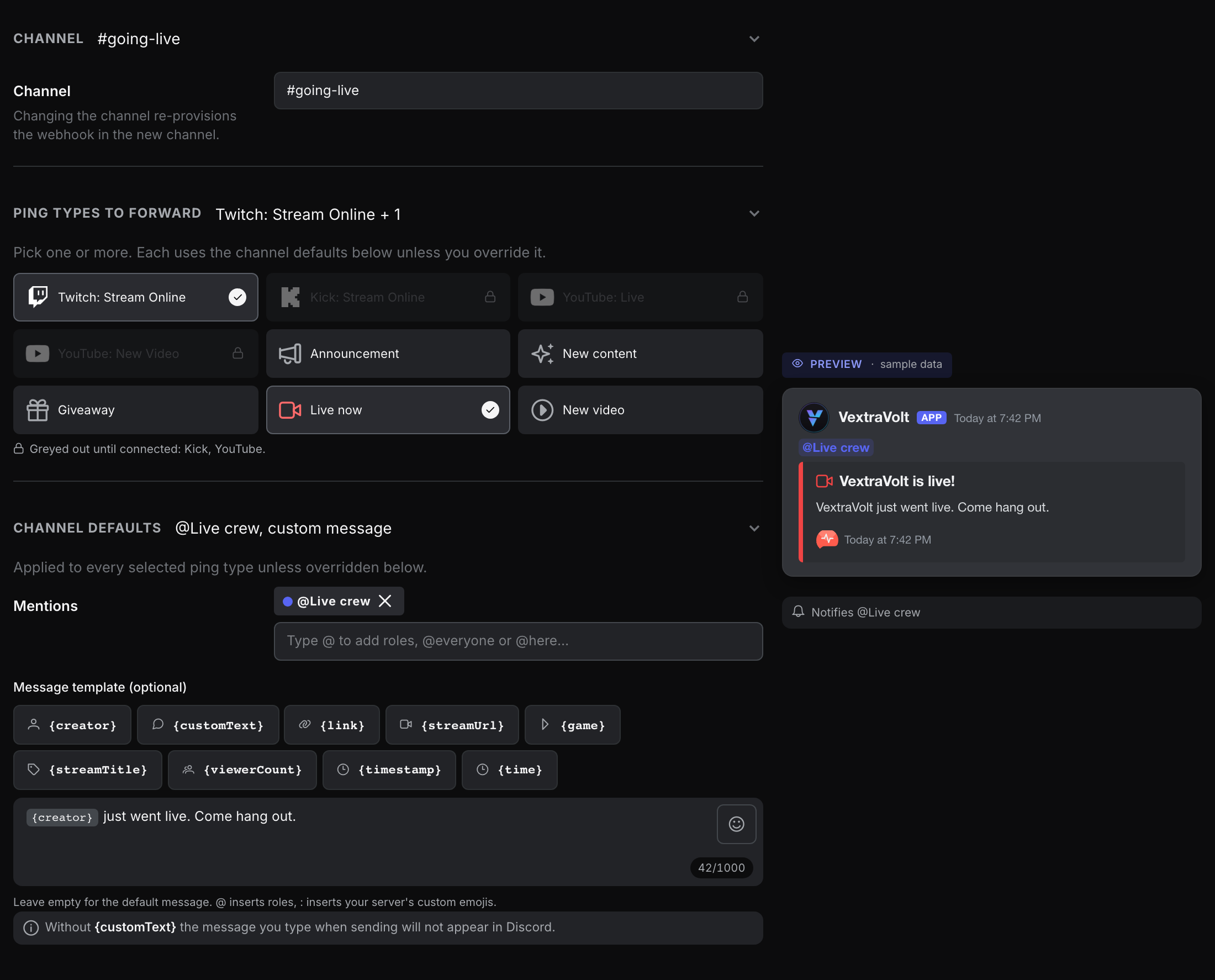Click the lock icon on YouTube: New Video
Viewport: 1215px width, 980px height.
tap(237, 354)
